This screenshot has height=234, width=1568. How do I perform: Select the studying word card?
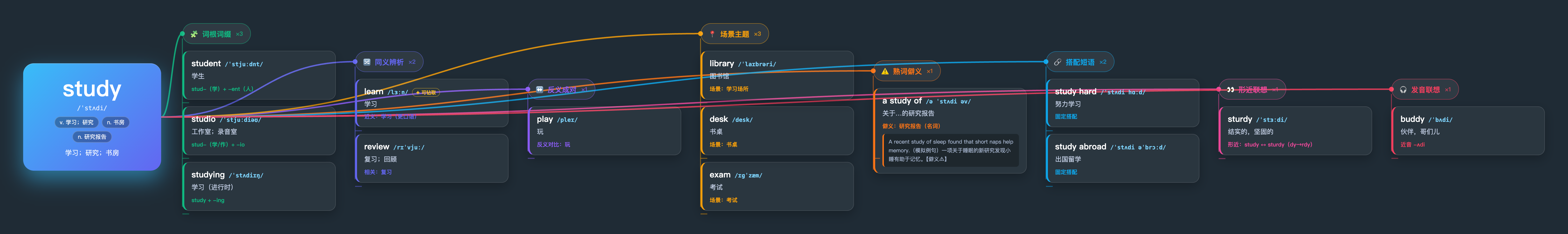pos(259,186)
